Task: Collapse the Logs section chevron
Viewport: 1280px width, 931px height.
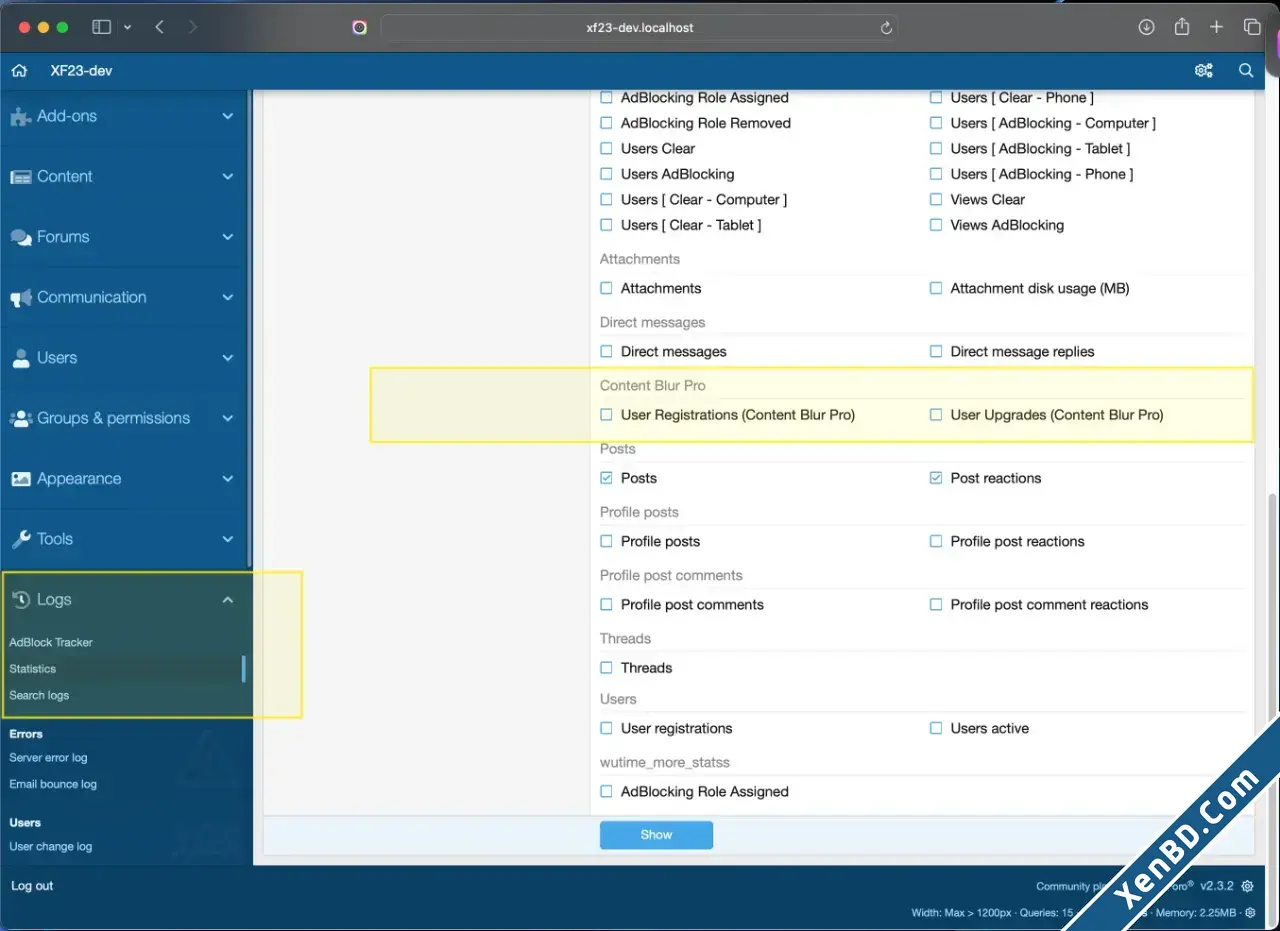Action: pyautogui.click(x=228, y=600)
